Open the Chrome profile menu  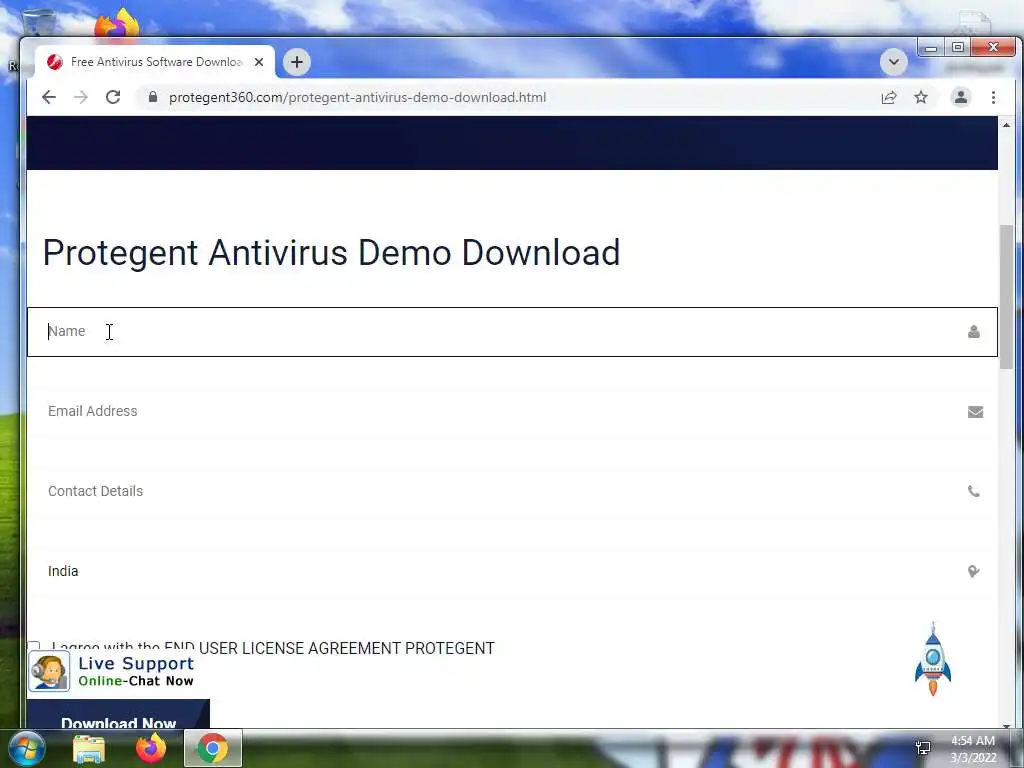pyautogui.click(x=961, y=97)
